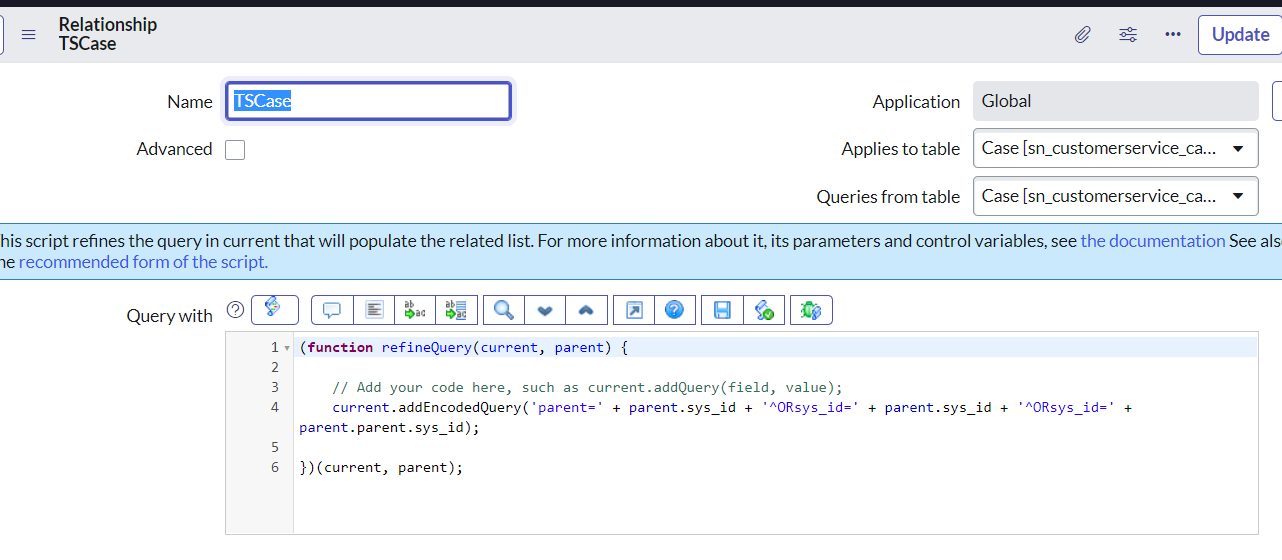Viewport: 1282px width, 560px height.
Task: Click the Update button
Action: pos(1240,35)
